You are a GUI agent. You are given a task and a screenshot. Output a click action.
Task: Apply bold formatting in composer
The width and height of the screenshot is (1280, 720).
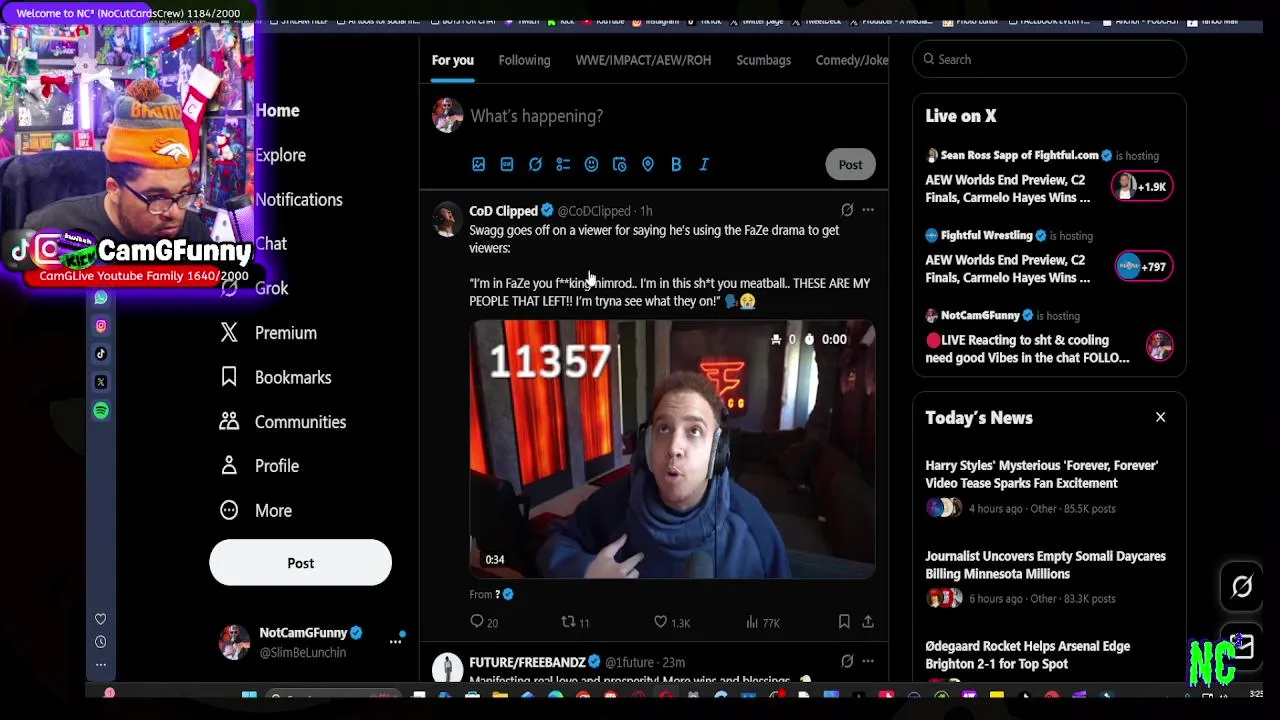(676, 164)
